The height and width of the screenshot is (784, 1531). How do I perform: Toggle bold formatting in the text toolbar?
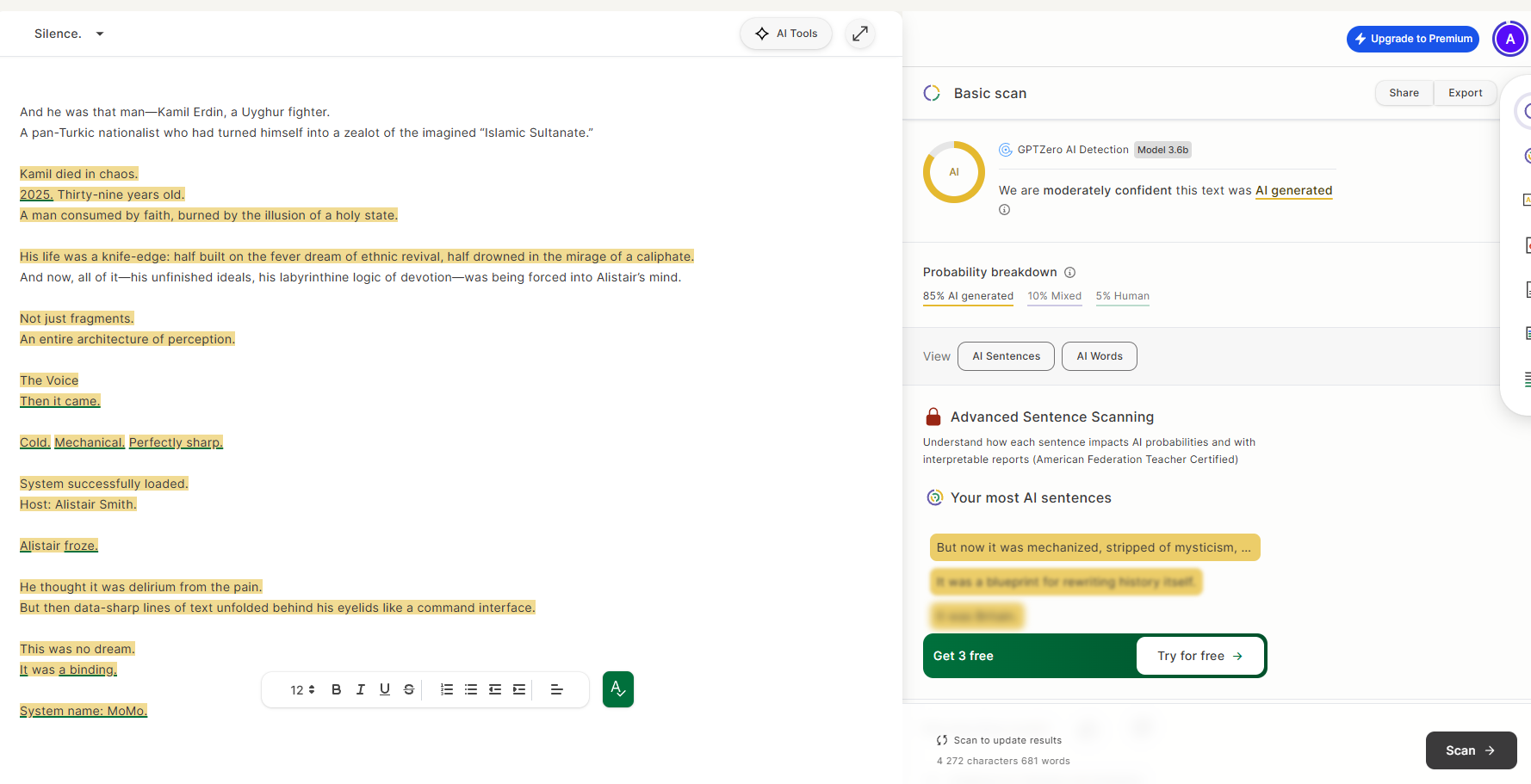(337, 689)
